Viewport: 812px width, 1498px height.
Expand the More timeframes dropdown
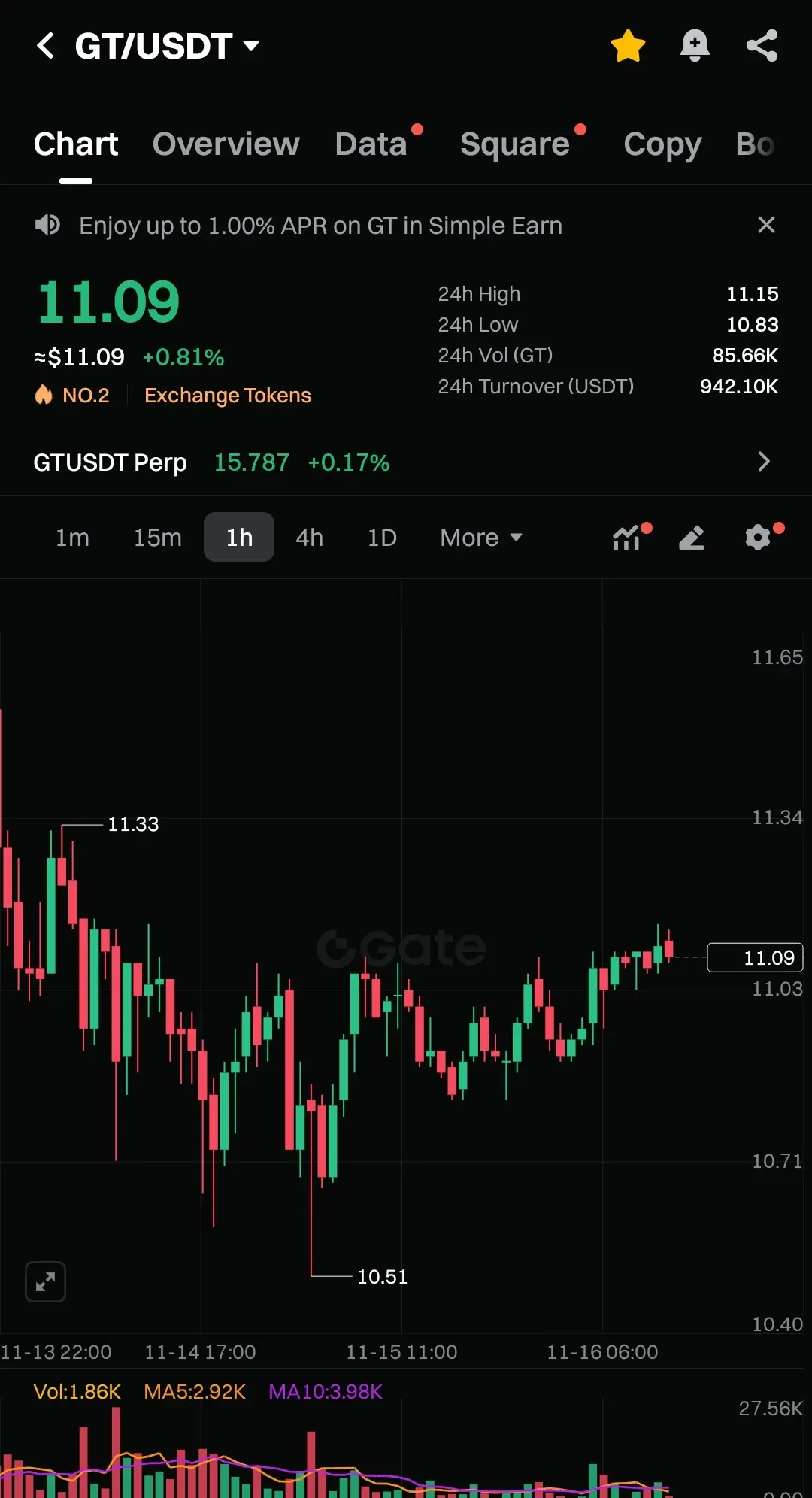tap(481, 538)
